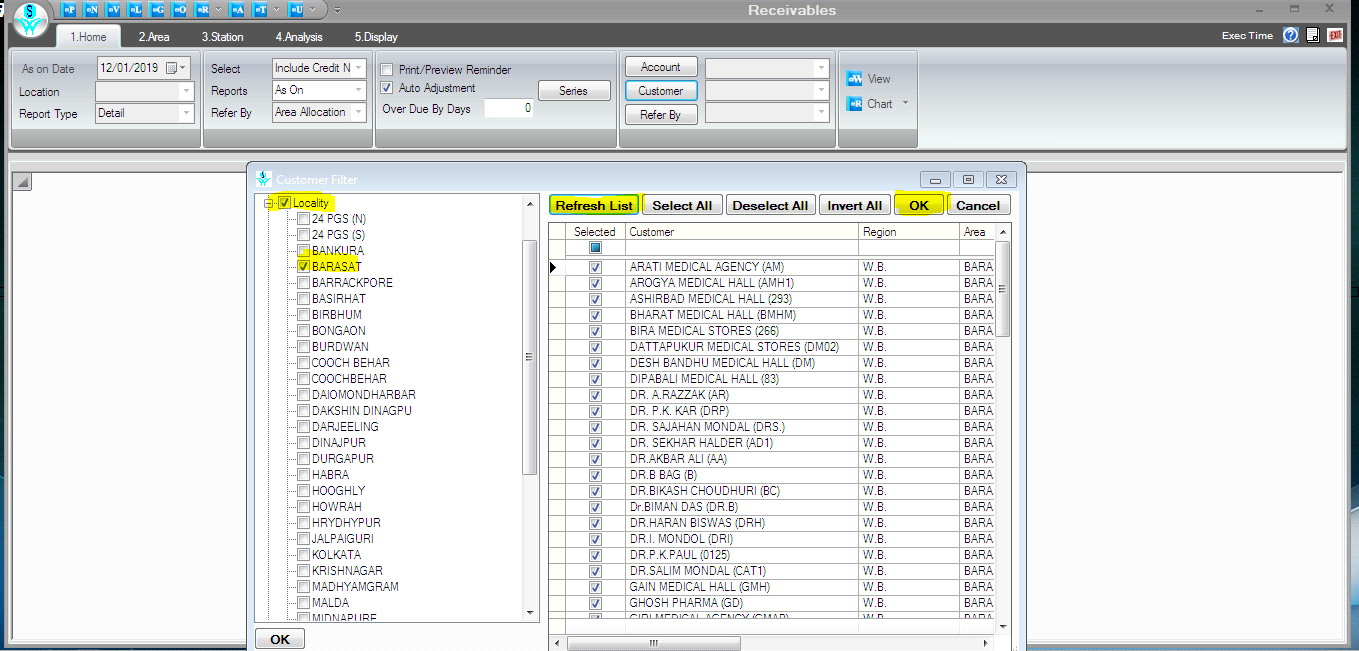
Task: Click the Over Due By Days field
Action: [508, 109]
